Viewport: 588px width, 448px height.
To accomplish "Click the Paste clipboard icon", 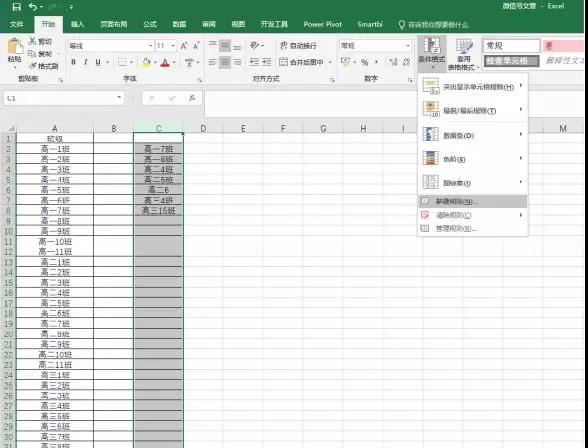I will click(x=15, y=47).
